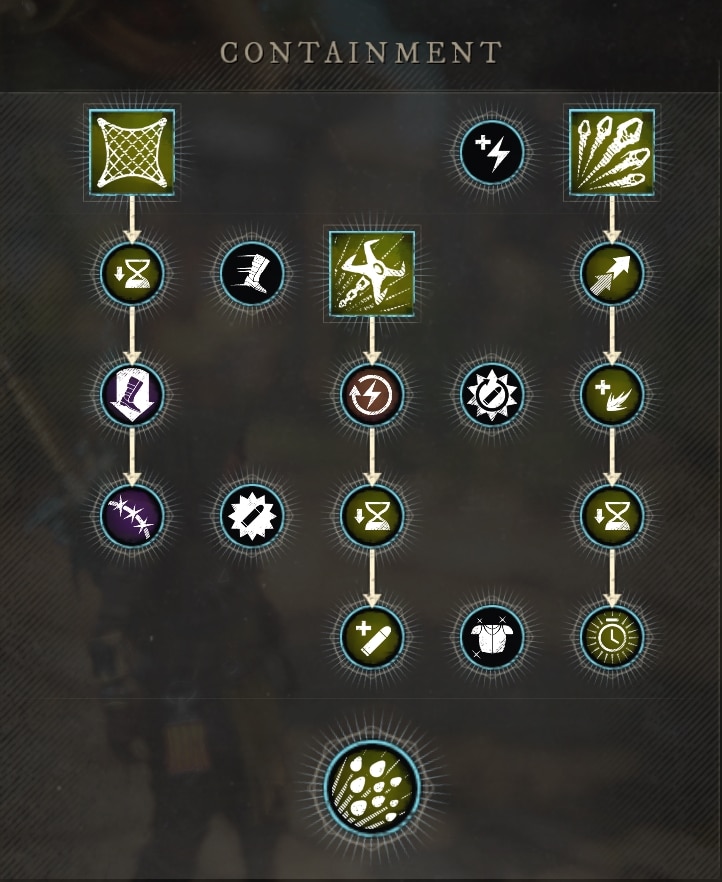Select the running boot speed passive
Image resolution: width=722 pixels, height=882 pixels.
[x=252, y=274]
